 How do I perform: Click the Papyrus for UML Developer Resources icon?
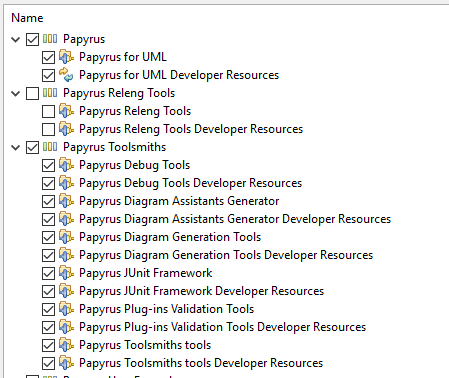coord(66,75)
